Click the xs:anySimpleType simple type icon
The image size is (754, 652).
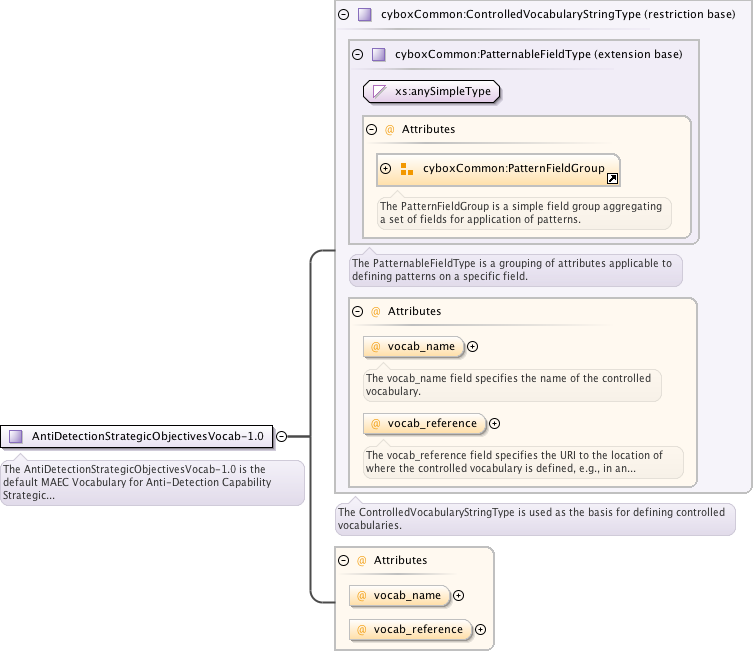tap(379, 92)
